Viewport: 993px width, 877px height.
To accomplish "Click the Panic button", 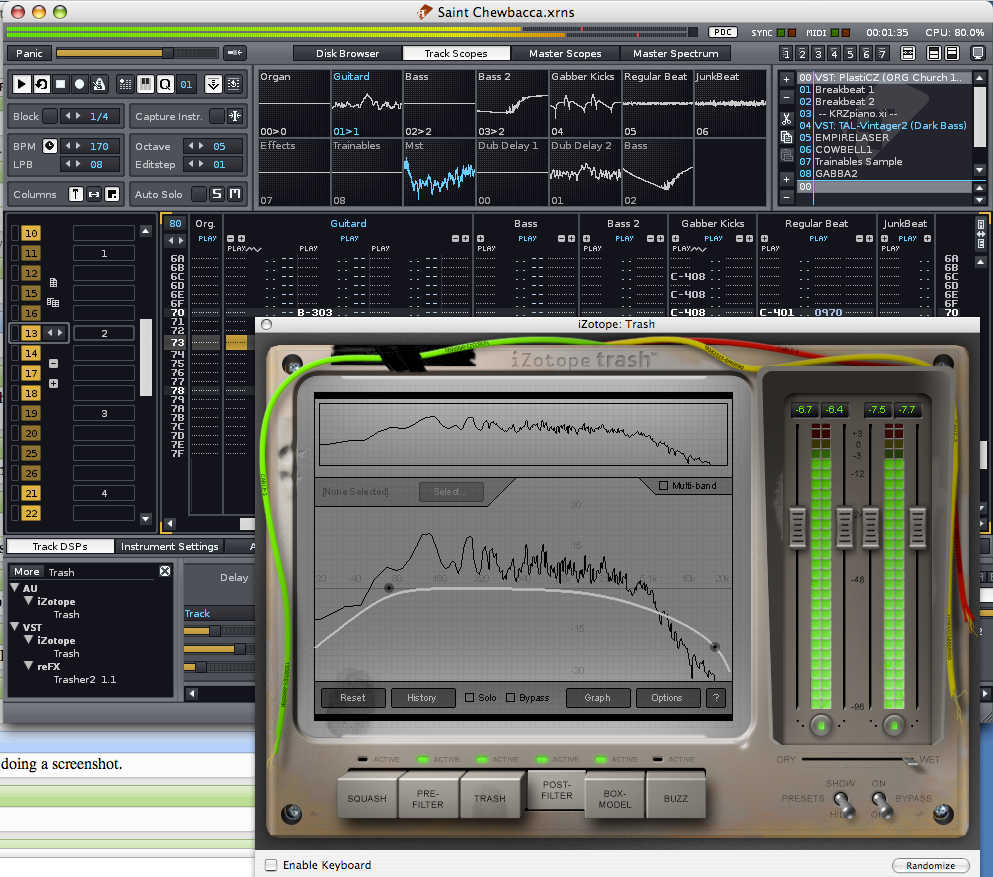I will click(x=29, y=53).
